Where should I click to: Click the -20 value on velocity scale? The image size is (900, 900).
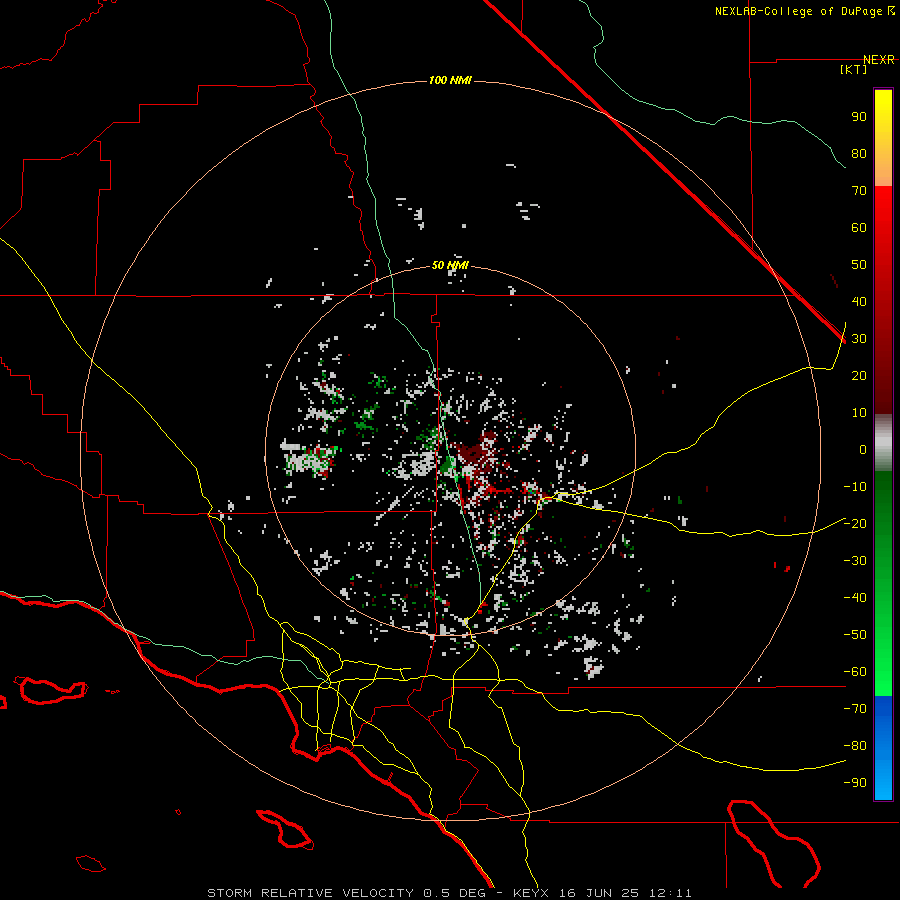(x=855, y=523)
